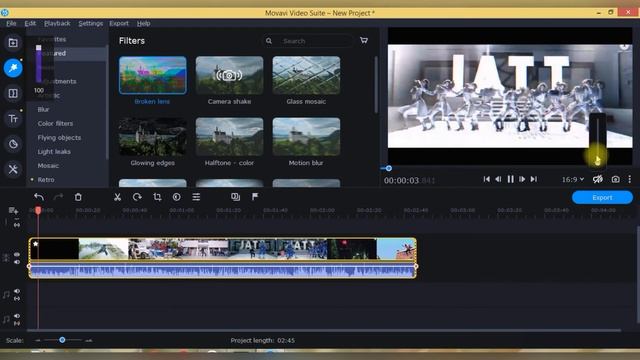Click the Add track icon

click(13, 211)
